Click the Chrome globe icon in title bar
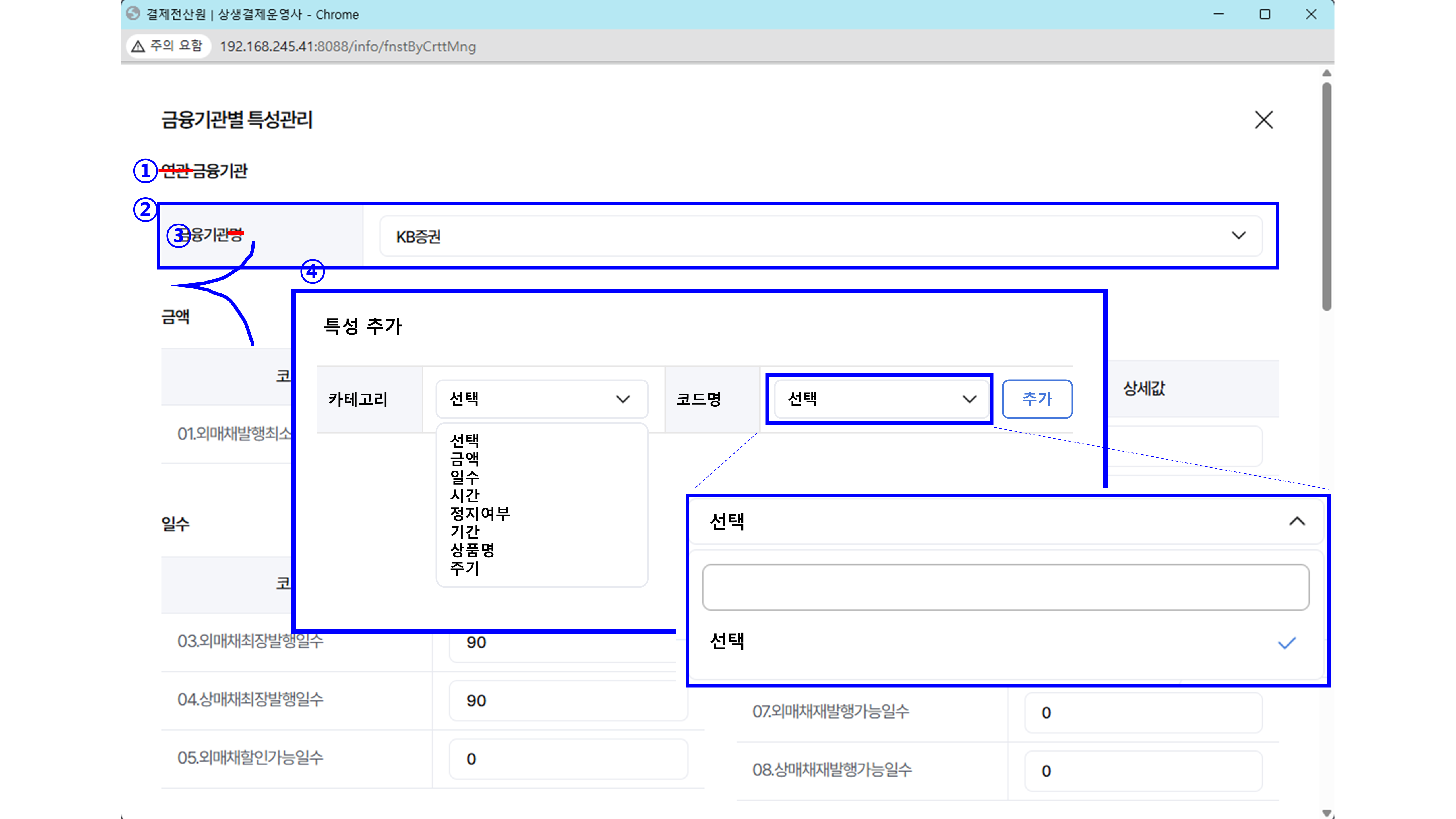 [133, 14]
